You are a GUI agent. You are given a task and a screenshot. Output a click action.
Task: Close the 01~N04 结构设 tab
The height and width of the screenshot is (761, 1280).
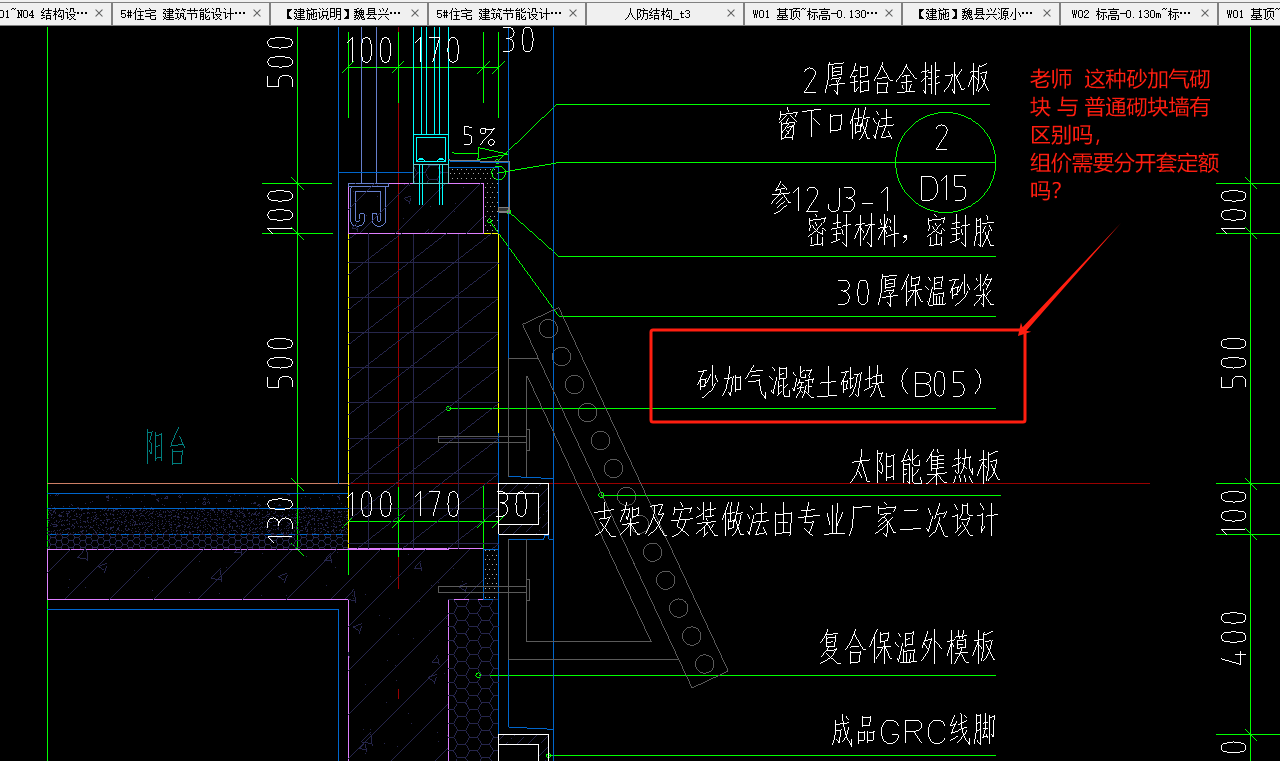[x=99, y=14]
